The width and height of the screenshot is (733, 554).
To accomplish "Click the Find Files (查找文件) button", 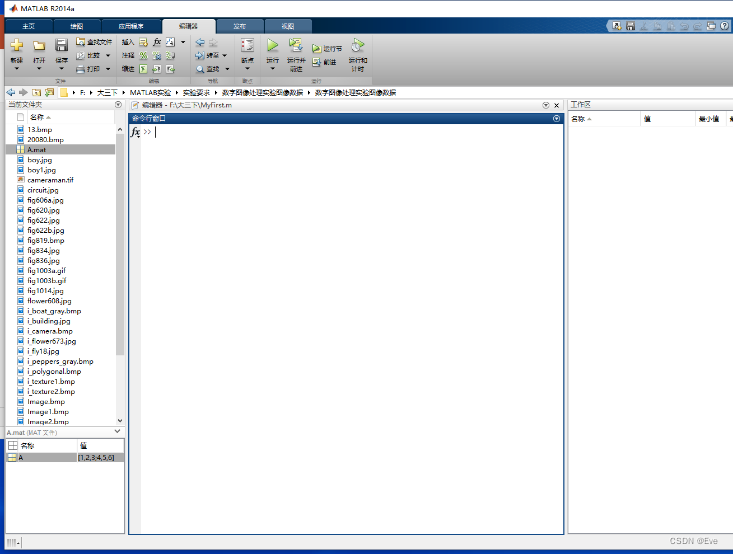I will pyautogui.click(x=94, y=42).
